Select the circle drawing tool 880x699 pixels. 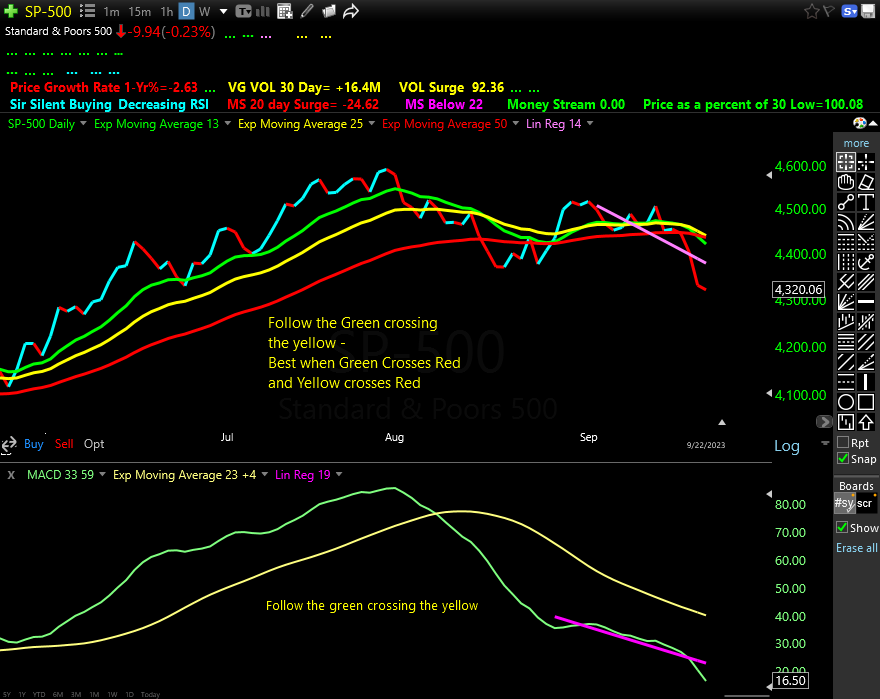846,403
